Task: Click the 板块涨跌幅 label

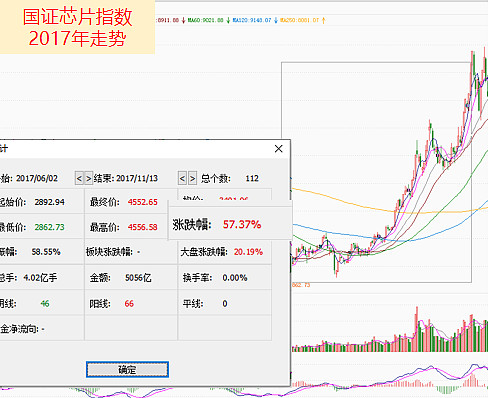Action: pos(109,252)
